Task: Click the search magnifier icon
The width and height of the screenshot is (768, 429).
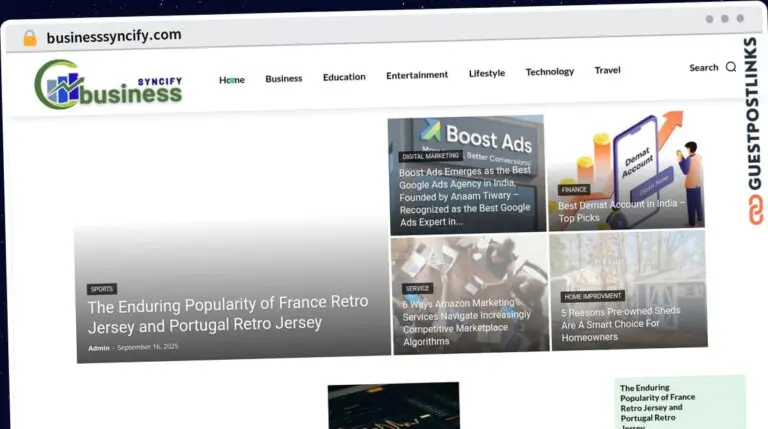Action: 731,67
